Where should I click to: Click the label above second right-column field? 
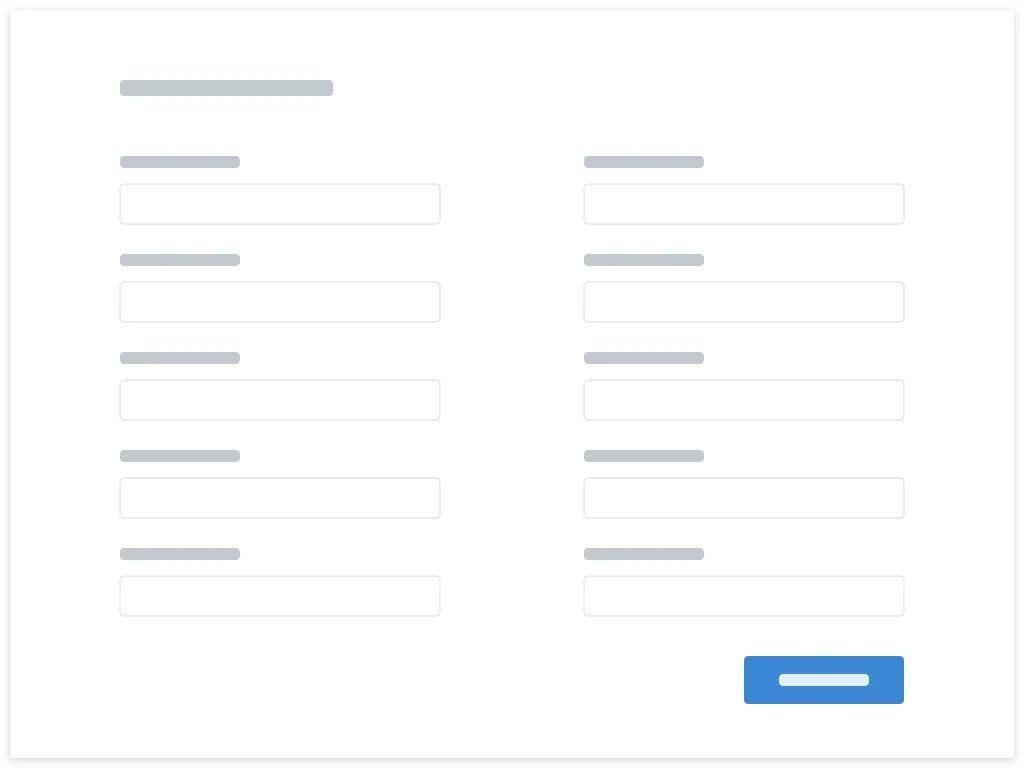coord(644,260)
